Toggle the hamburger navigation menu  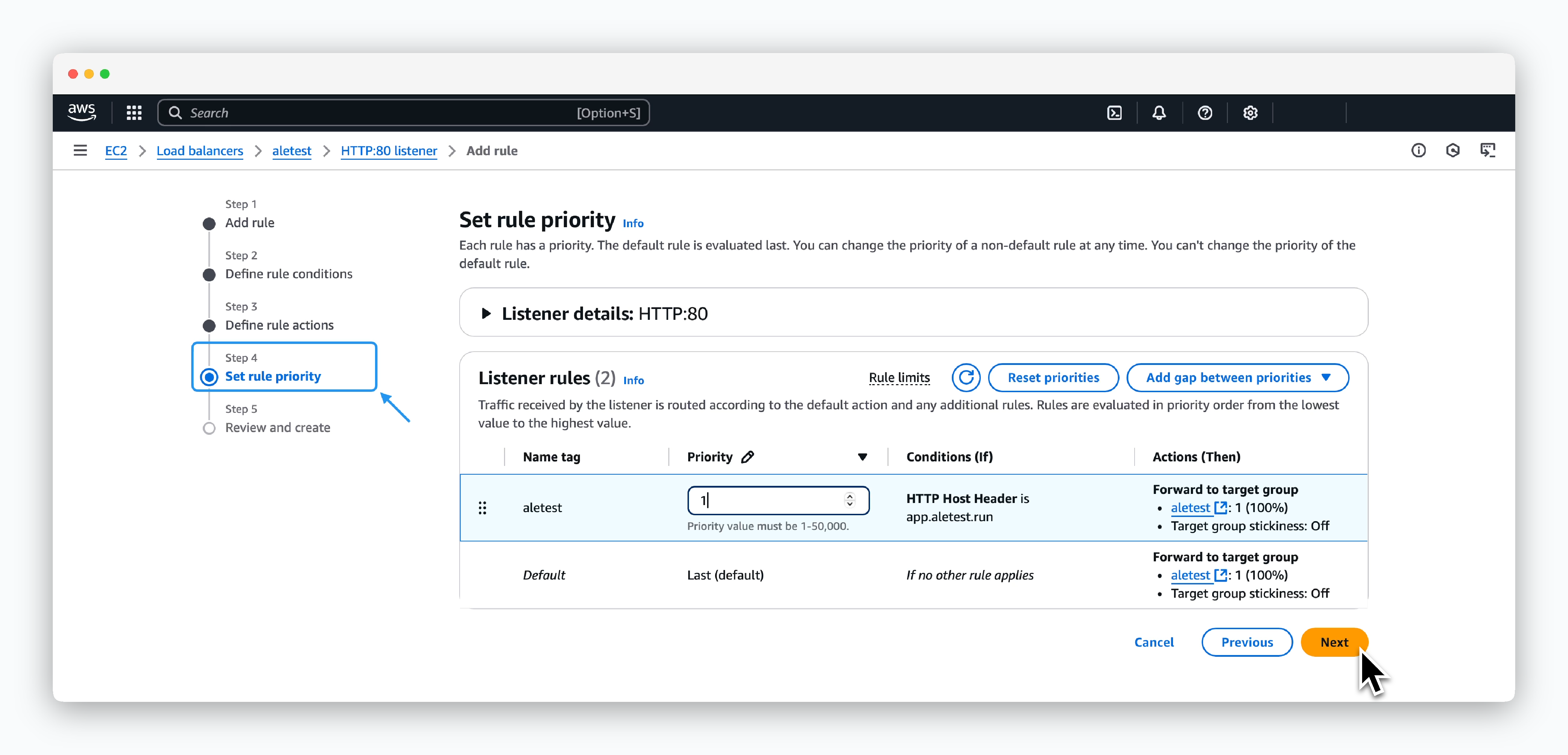click(x=80, y=150)
